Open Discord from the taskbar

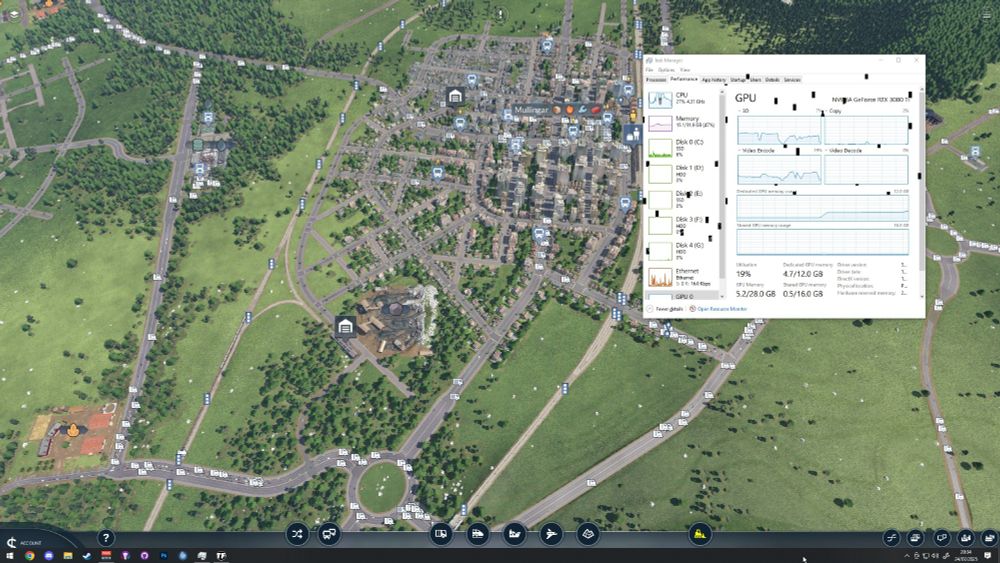tap(48, 556)
